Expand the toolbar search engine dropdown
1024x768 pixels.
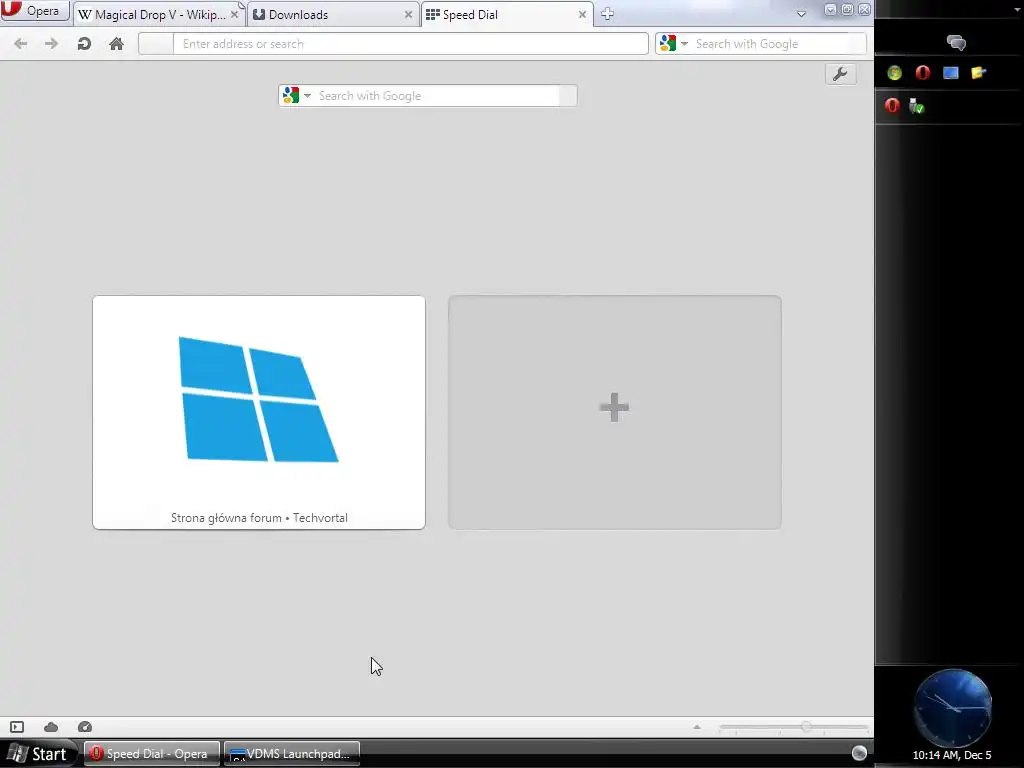click(684, 44)
